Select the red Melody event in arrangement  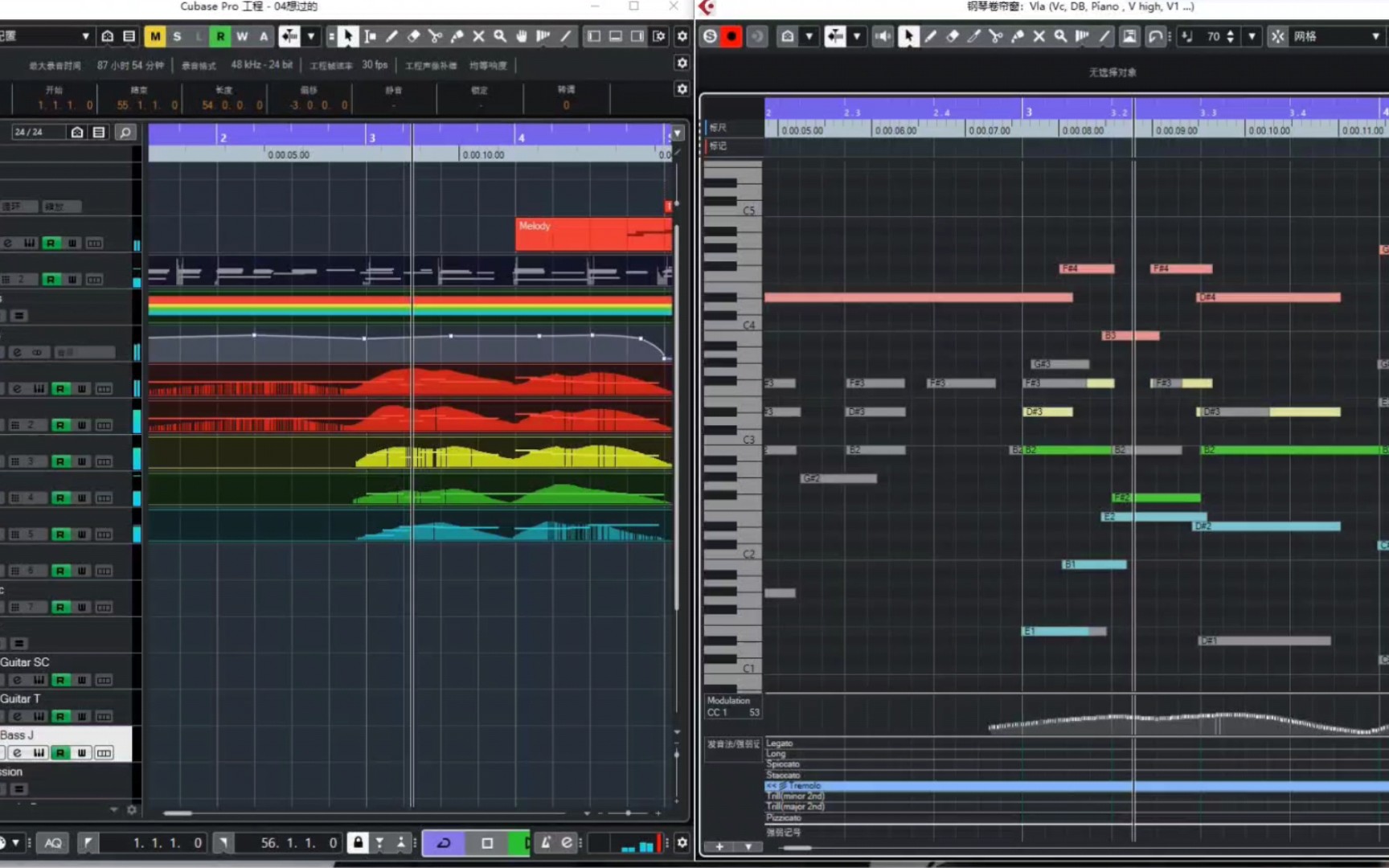tap(593, 234)
